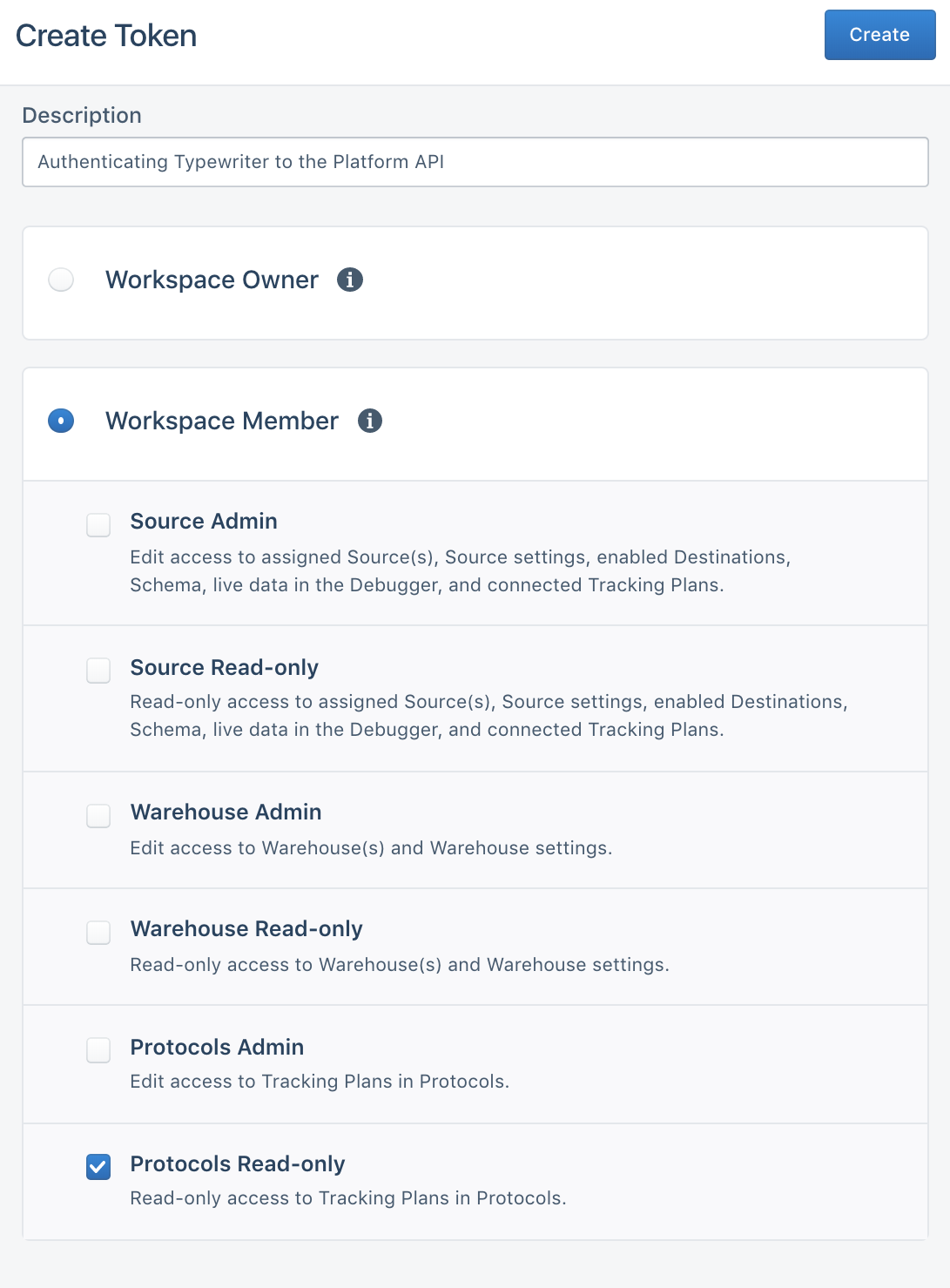
Task: Check the Protocols Admin checkbox
Action: tap(98, 1050)
